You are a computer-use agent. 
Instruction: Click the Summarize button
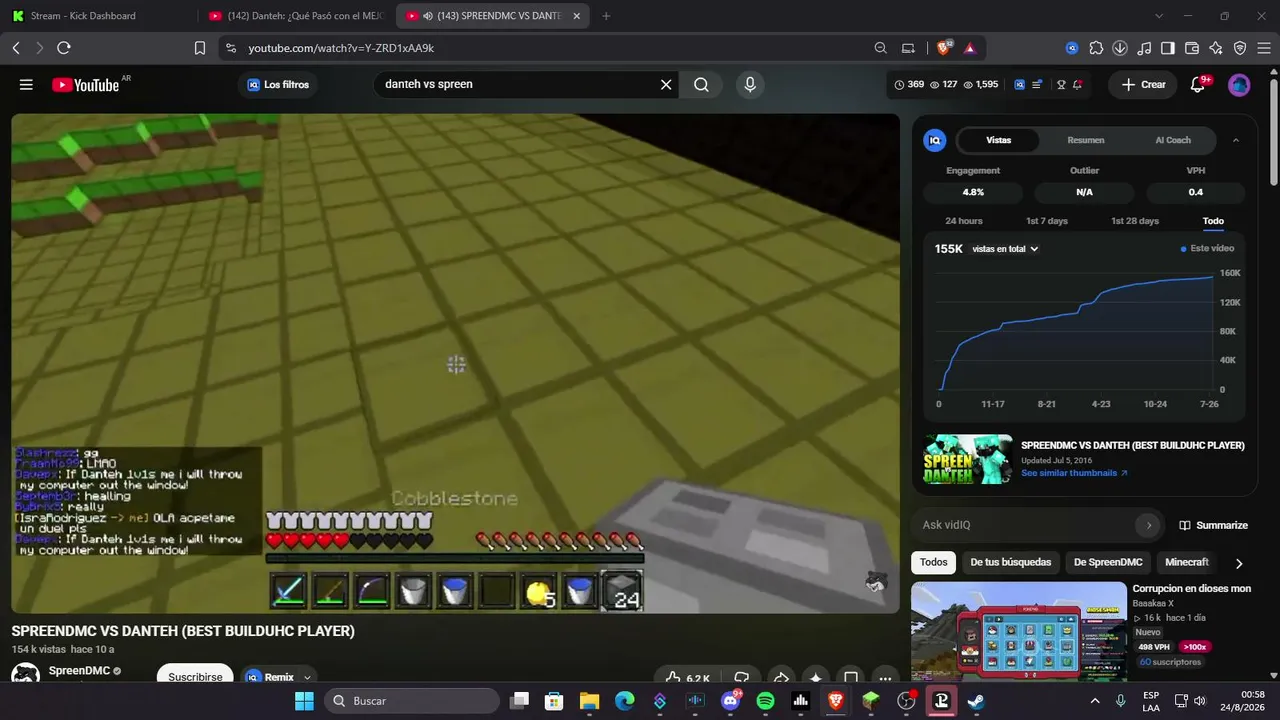[x=1213, y=525]
